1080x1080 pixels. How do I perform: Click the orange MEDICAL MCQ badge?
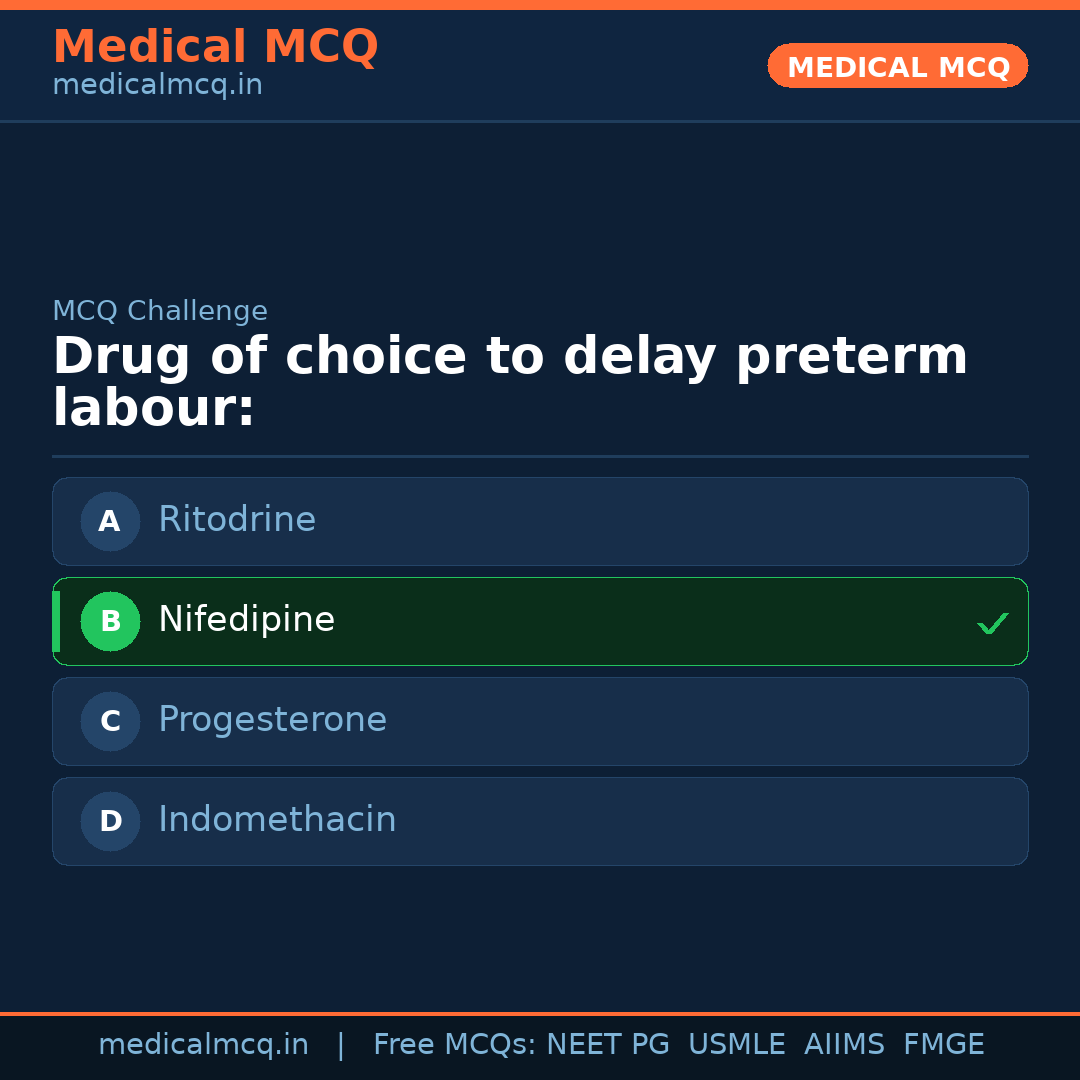898,67
